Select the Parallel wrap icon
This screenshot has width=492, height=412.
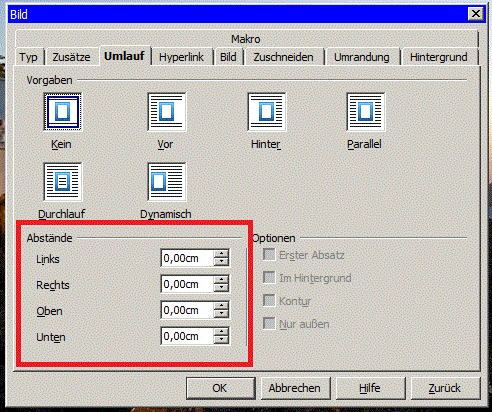(366, 112)
